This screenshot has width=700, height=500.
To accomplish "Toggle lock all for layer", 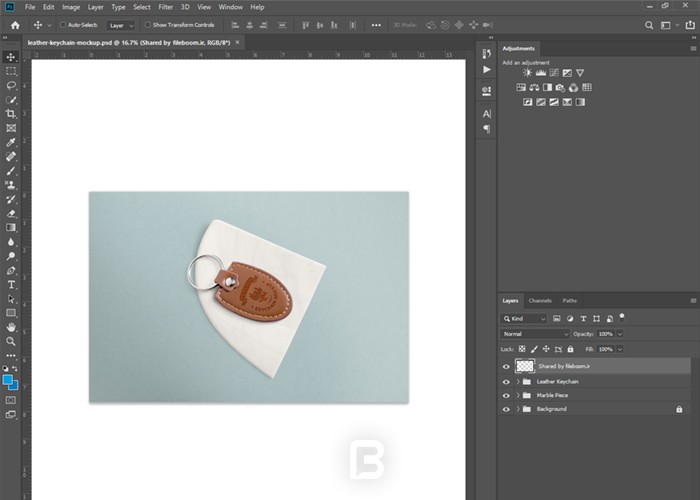I will [x=570, y=349].
